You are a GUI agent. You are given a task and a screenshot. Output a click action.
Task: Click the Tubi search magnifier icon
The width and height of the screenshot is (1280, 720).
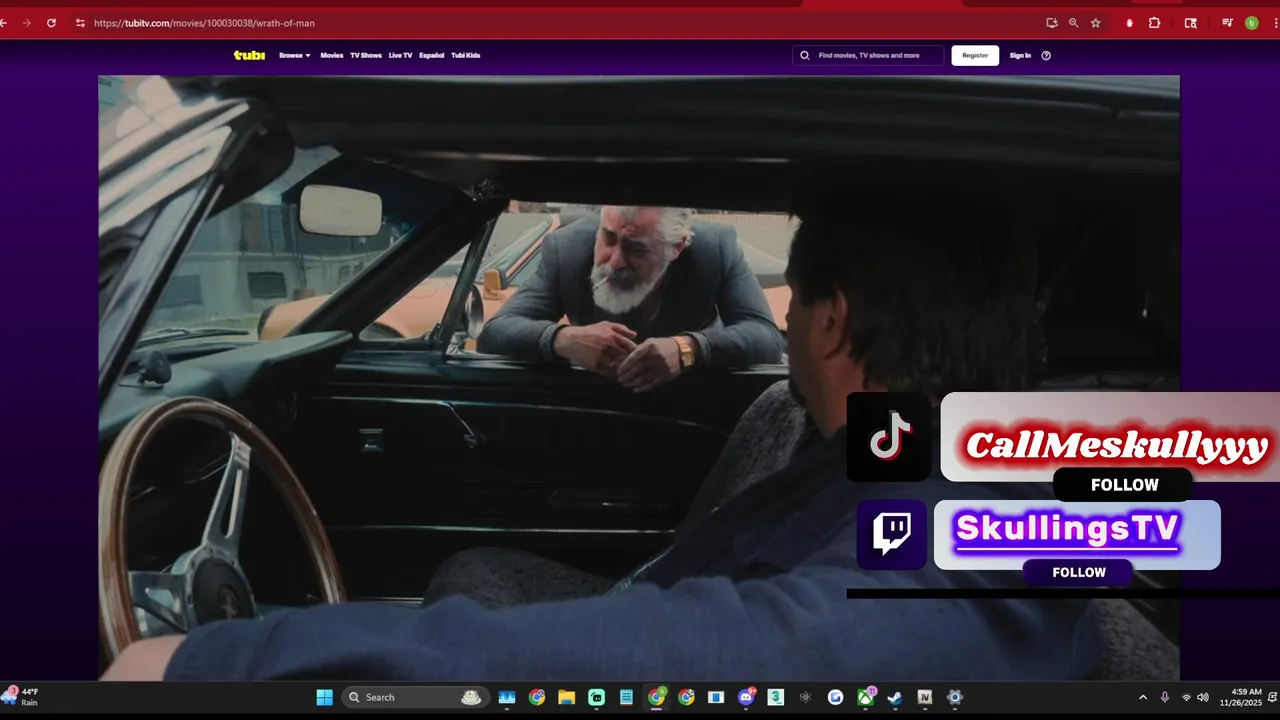(x=805, y=56)
